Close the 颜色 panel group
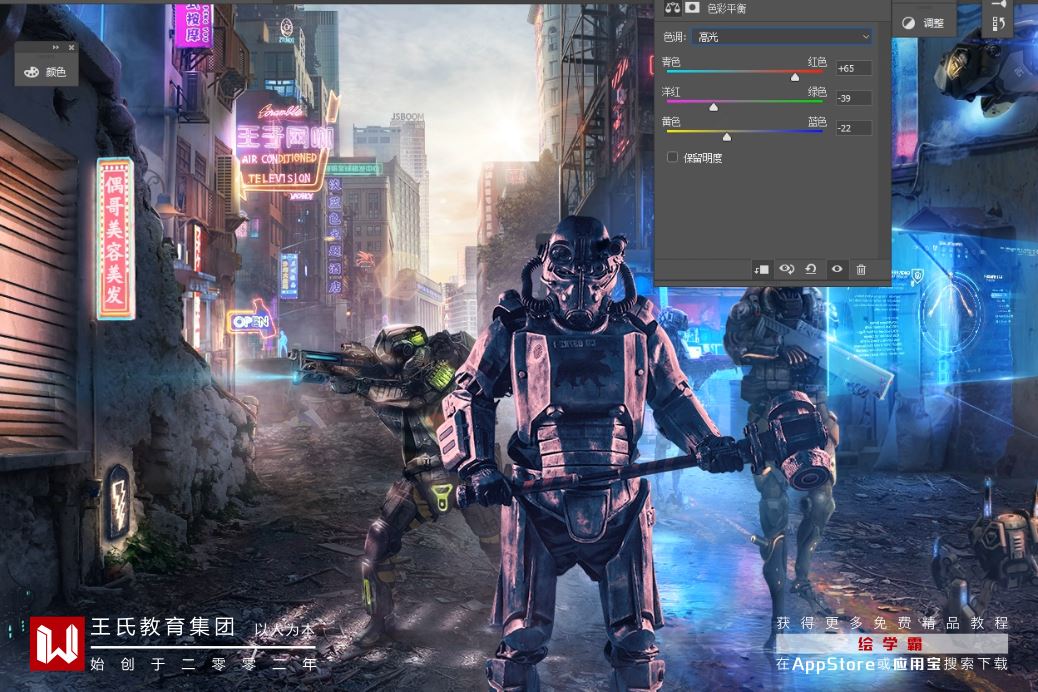This screenshot has width=1038, height=692. pos(71,48)
